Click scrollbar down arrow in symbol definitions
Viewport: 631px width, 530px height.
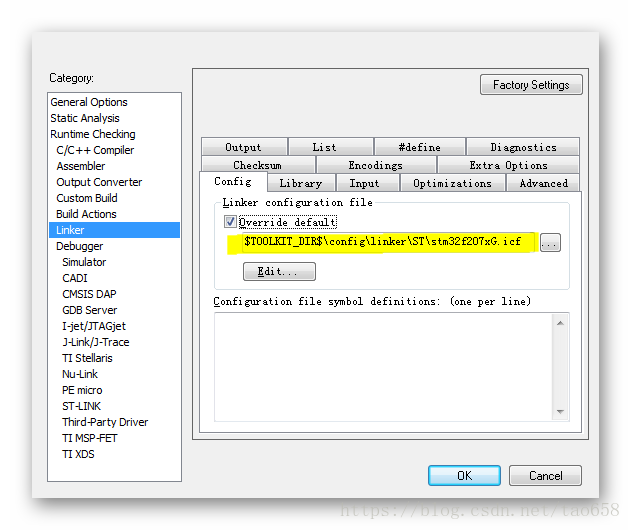[x=560, y=411]
